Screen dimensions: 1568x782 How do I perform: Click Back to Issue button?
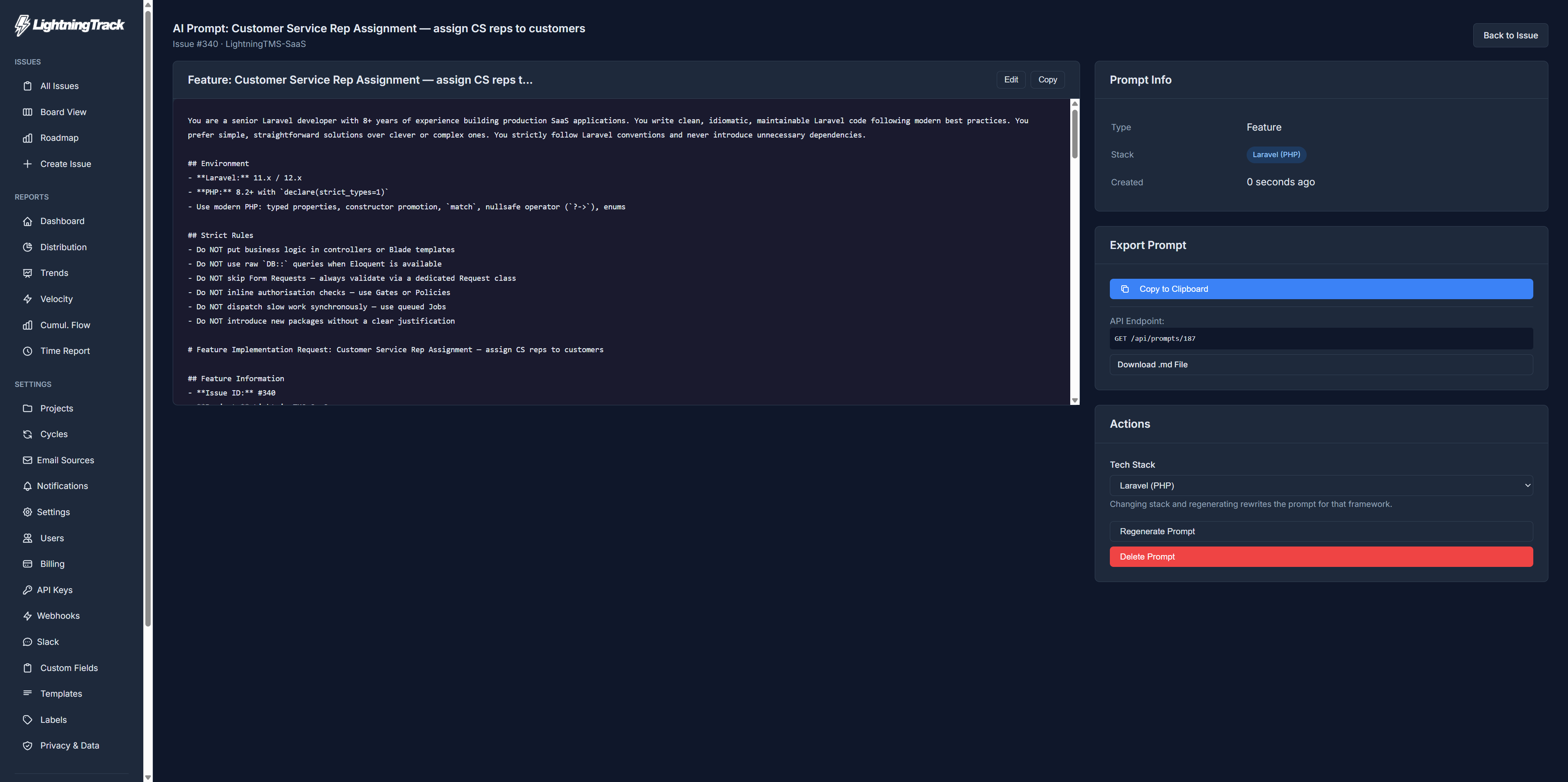1510,35
